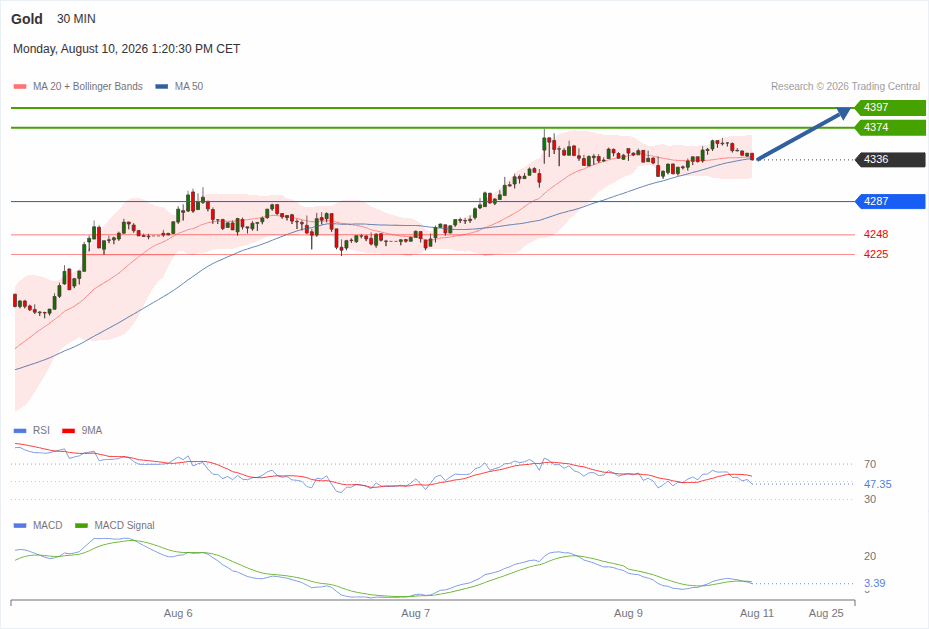
Task: Click the 4225 support price label
Action: [876, 255]
